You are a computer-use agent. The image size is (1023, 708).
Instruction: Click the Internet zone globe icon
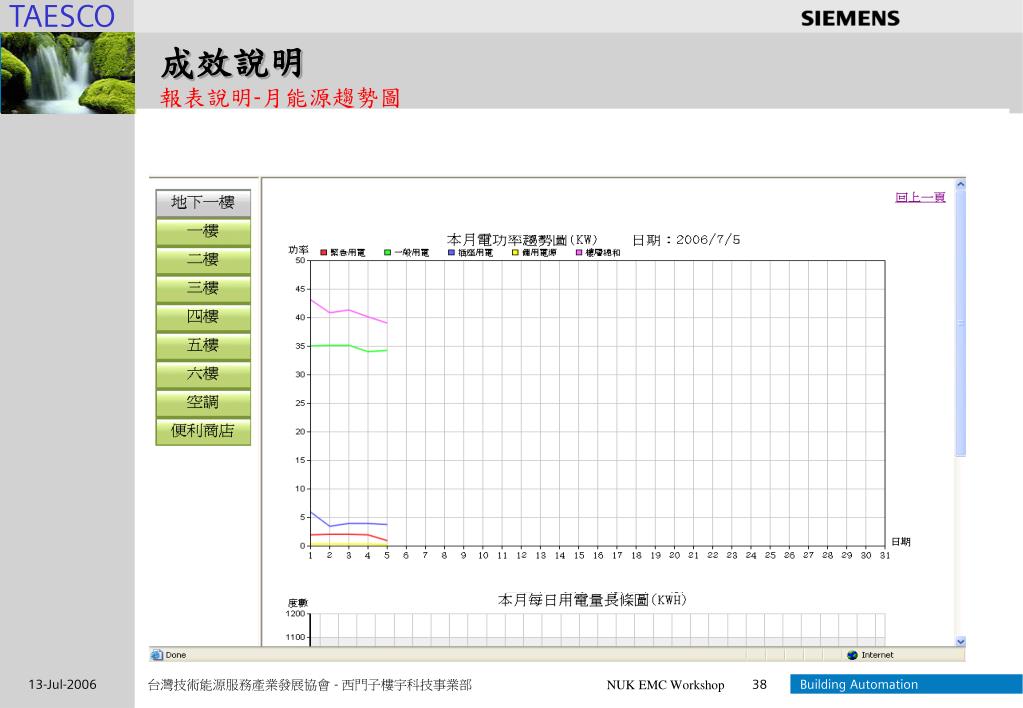pos(852,655)
